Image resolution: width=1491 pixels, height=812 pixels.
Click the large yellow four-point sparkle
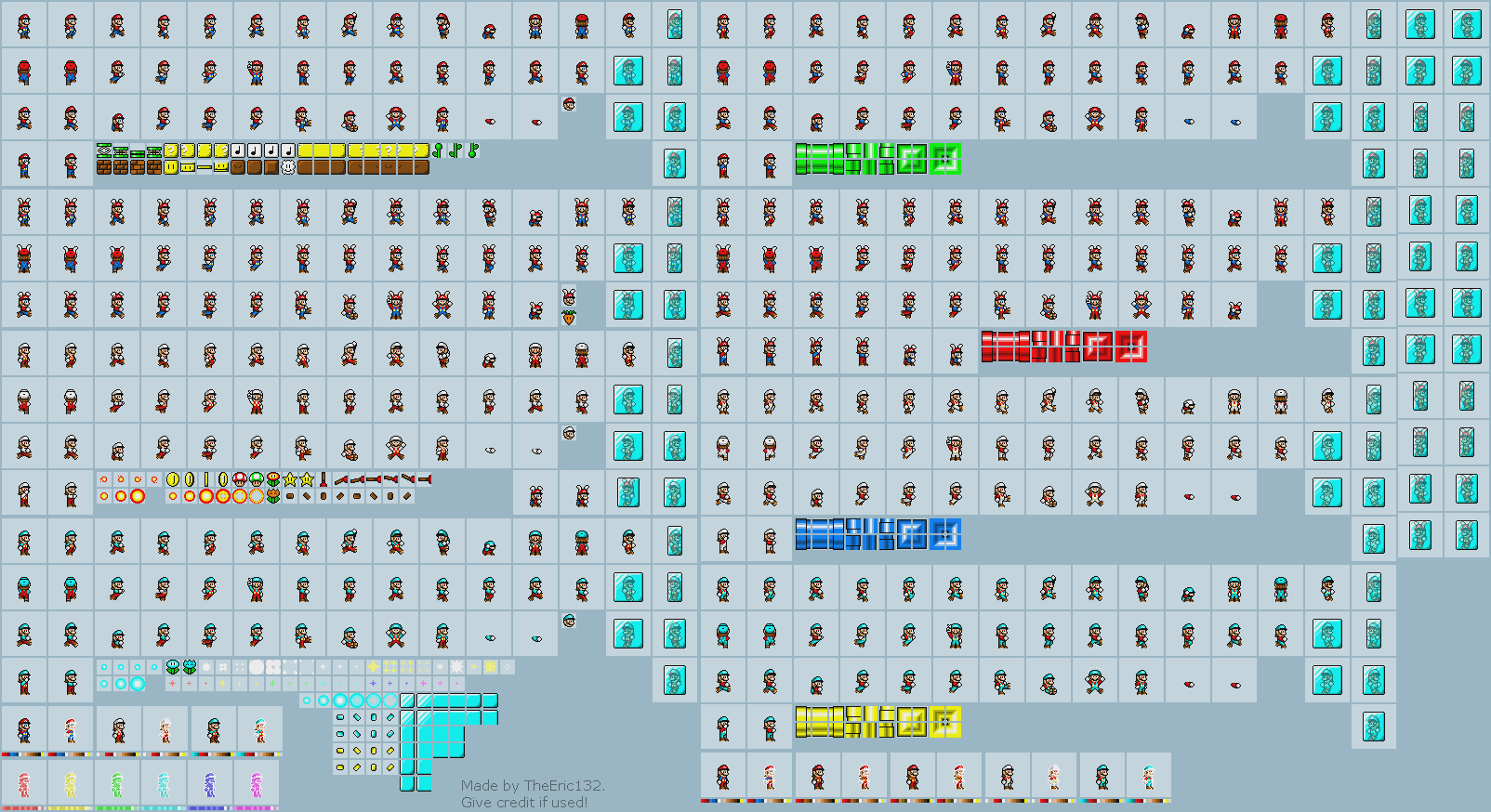[x=373, y=667]
